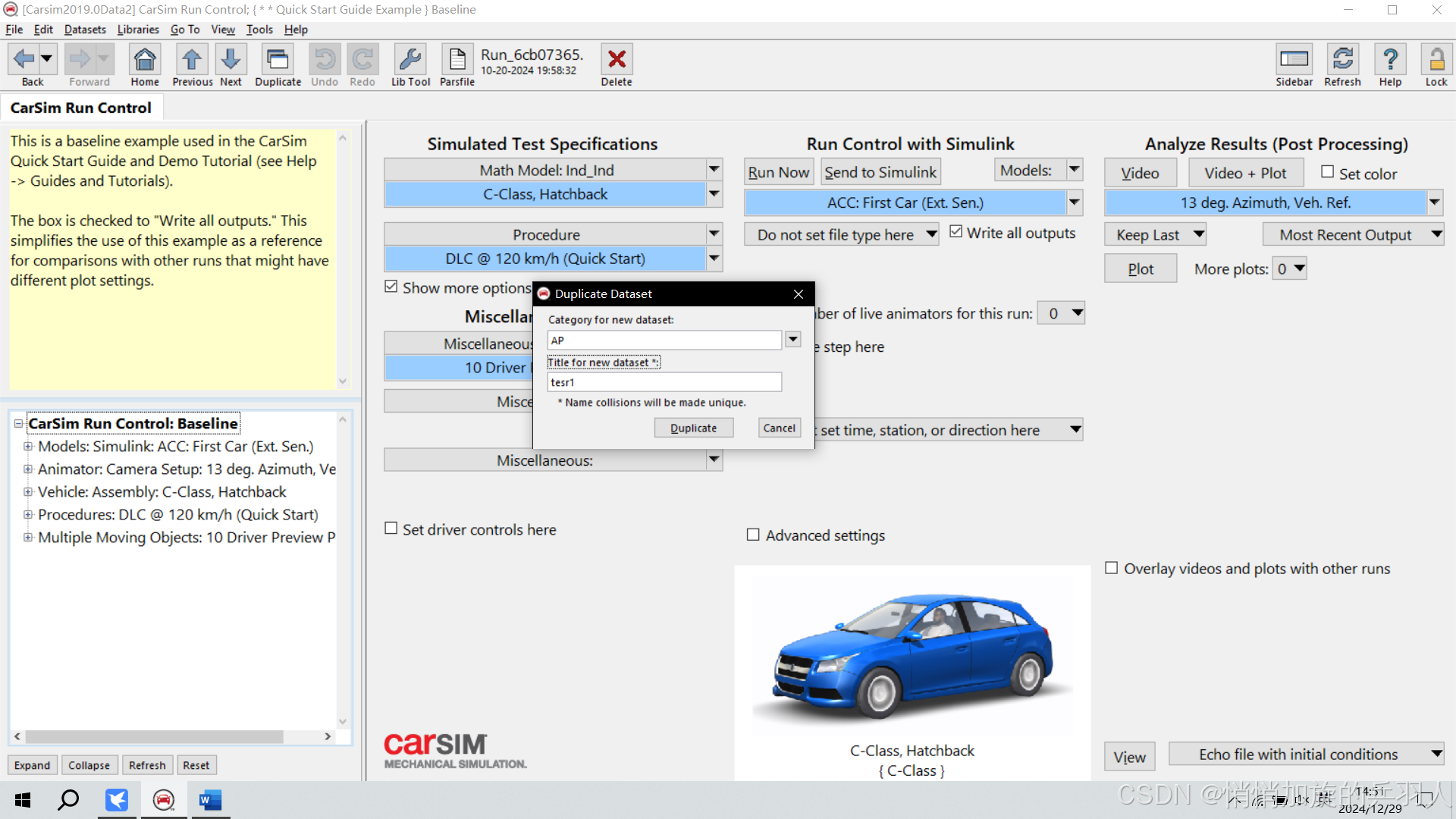The image size is (1456, 819).
Task: Check the Advanced settings checkbox
Action: pos(753,535)
